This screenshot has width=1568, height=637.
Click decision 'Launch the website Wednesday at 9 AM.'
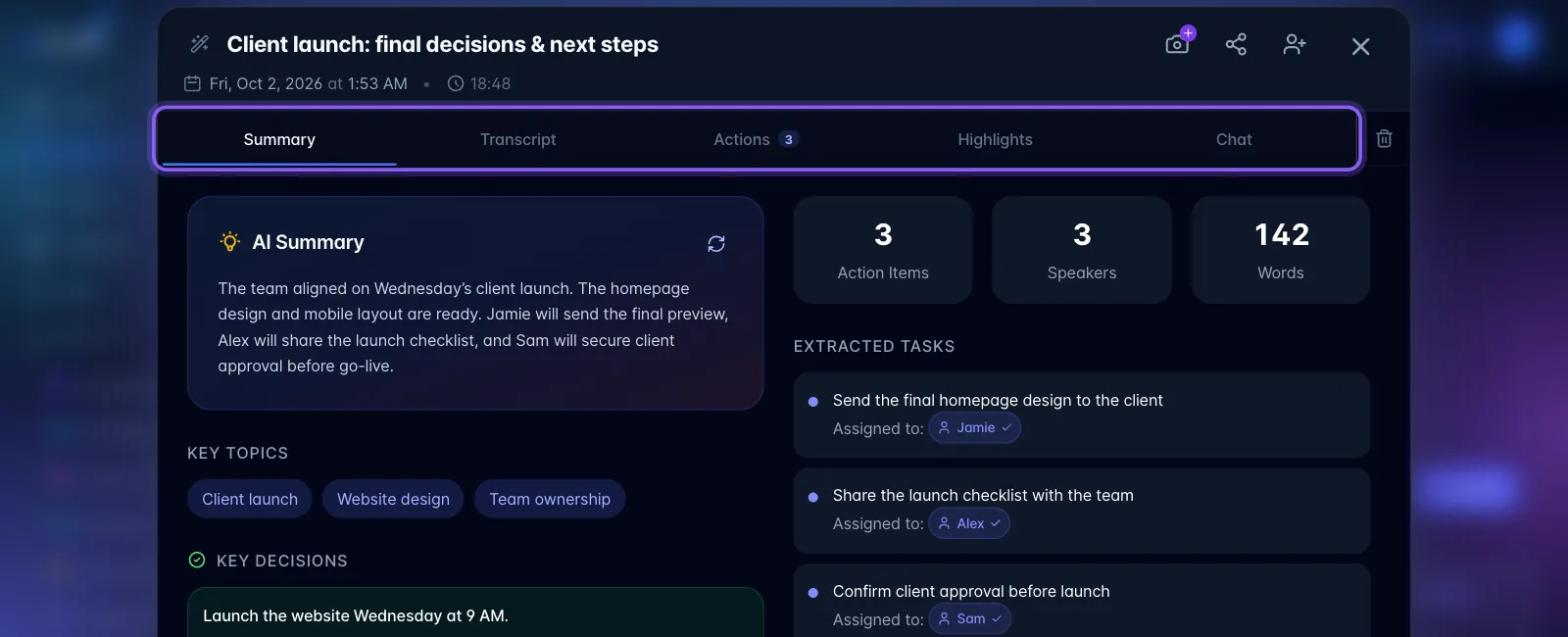point(356,615)
